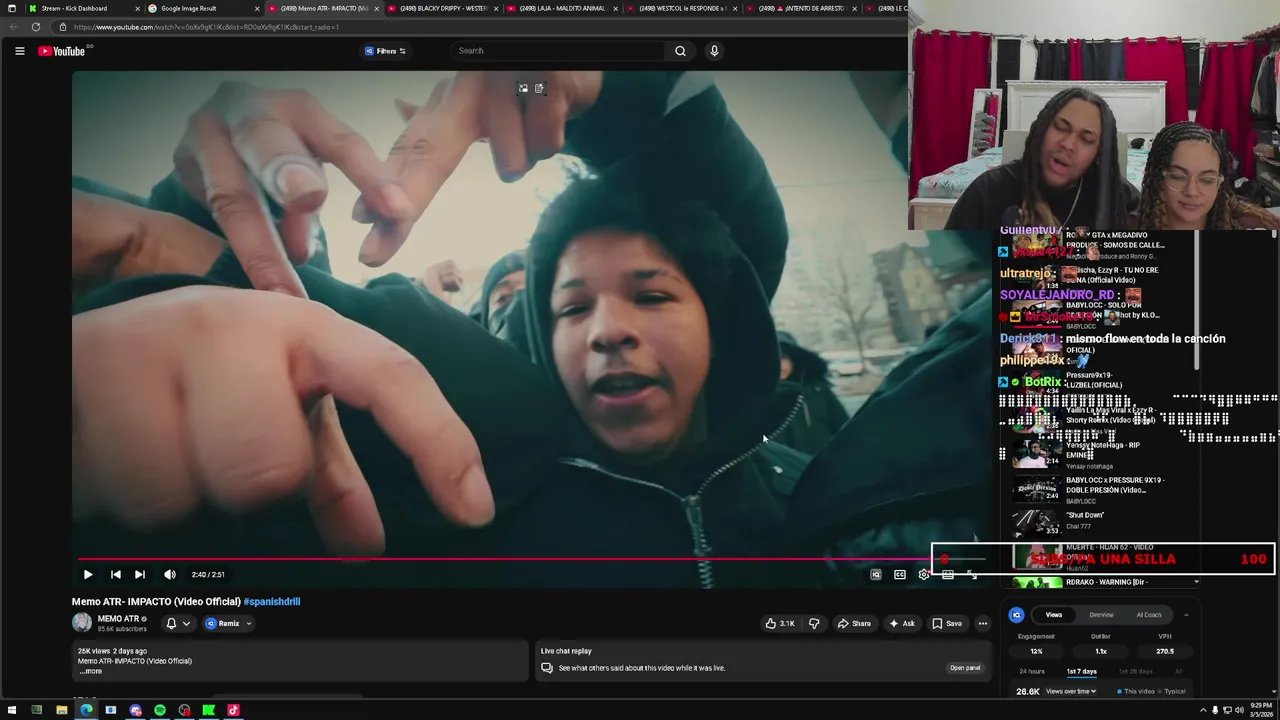1280x720 pixels.
Task: Open the MEMO ATR channel name
Action: [118, 619]
